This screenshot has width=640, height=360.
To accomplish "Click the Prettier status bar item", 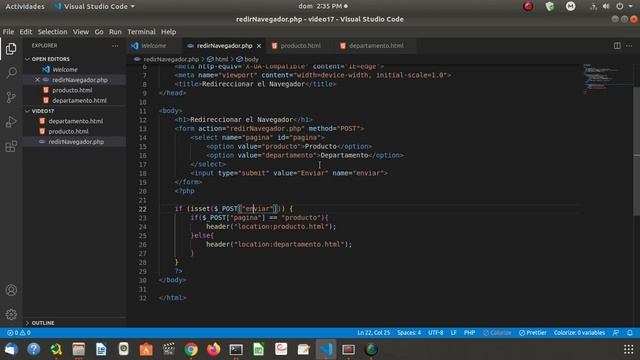I will click(x=533, y=333).
